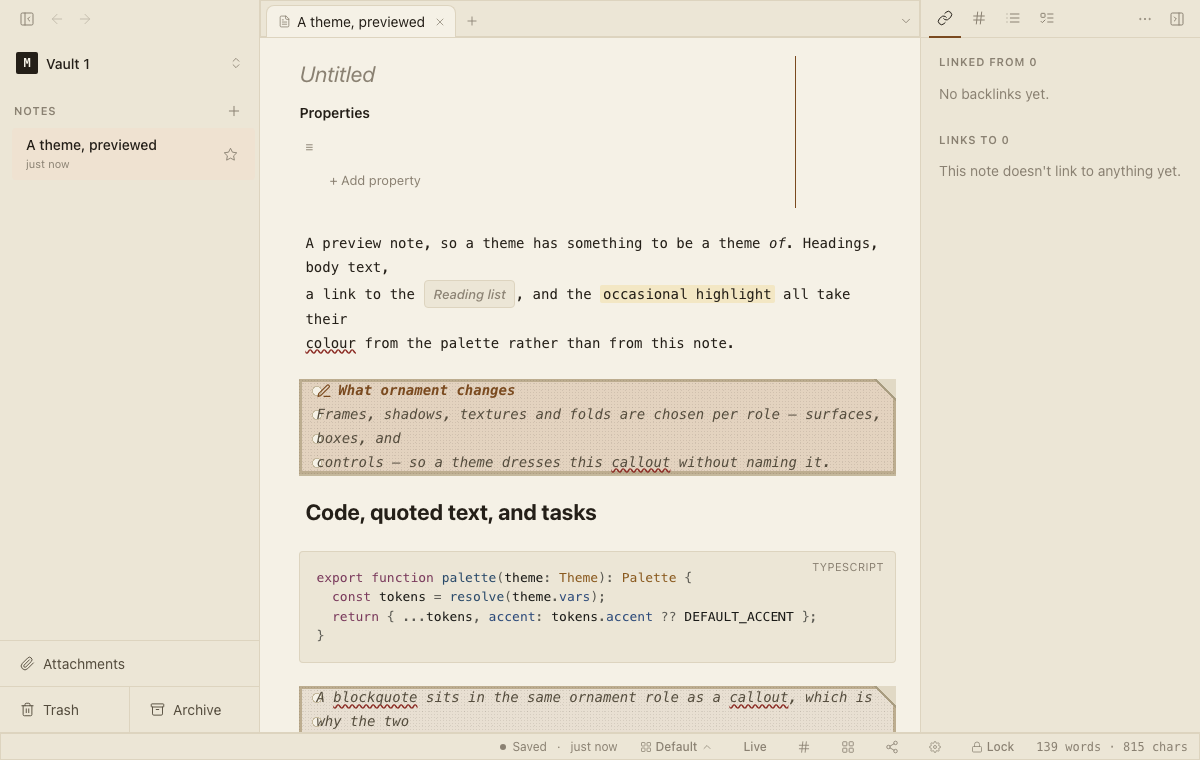Click the 'LINKED FROM 0' section header
The height and width of the screenshot is (760, 1200).
[988, 62]
